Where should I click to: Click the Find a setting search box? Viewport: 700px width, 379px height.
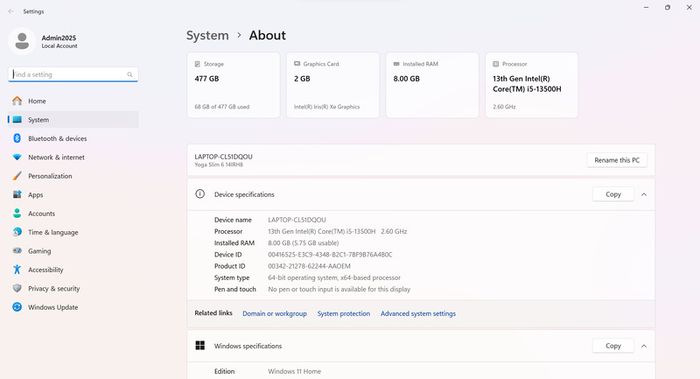73,75
